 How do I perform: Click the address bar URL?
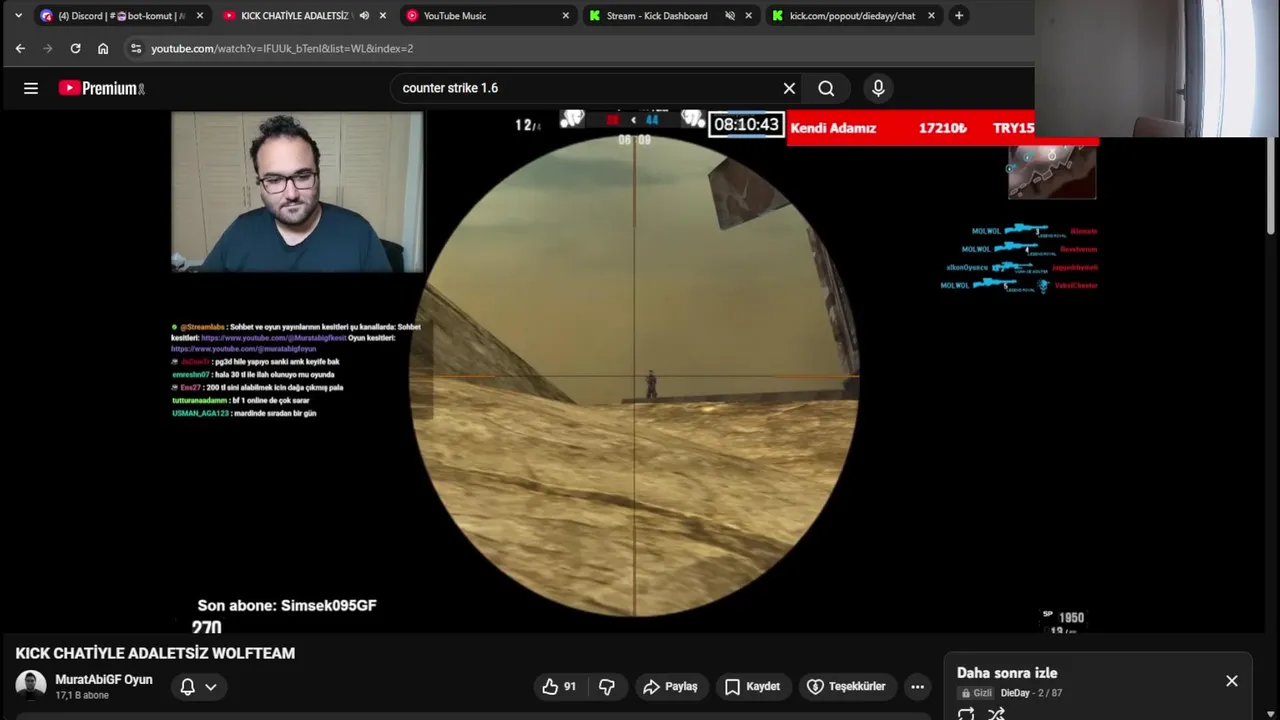point(282,48)
